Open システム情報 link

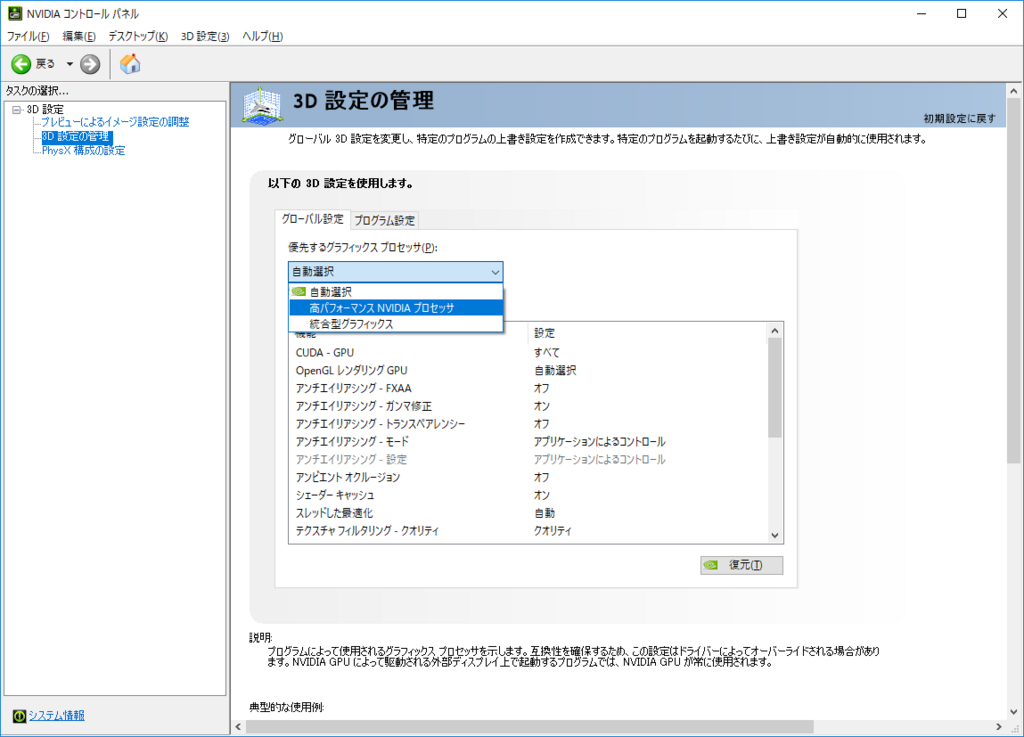(56, 715)
